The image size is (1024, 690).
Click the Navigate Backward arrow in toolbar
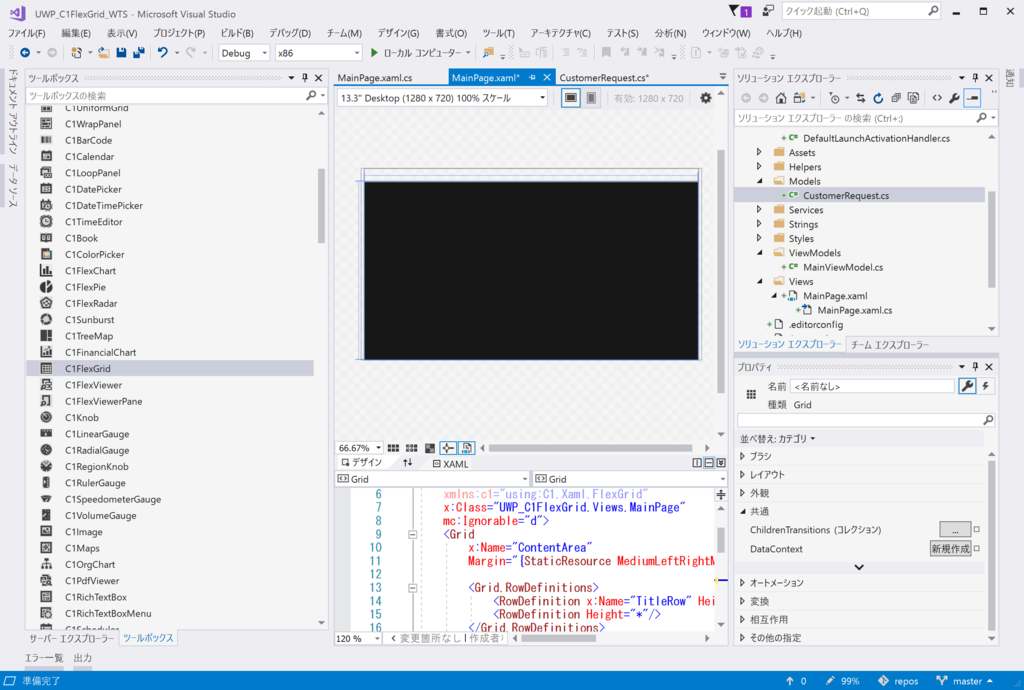[x=25, y=53]
